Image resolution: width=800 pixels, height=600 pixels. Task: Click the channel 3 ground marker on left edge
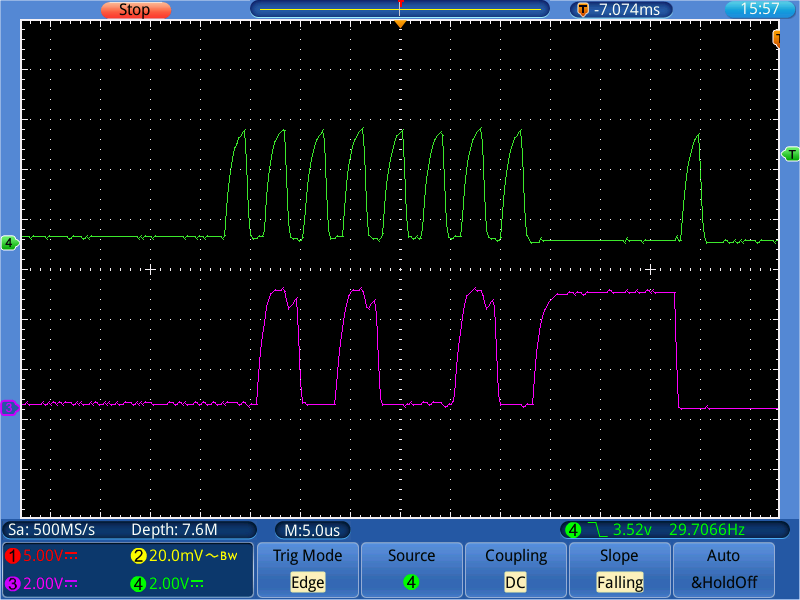[x=9, y=408]
